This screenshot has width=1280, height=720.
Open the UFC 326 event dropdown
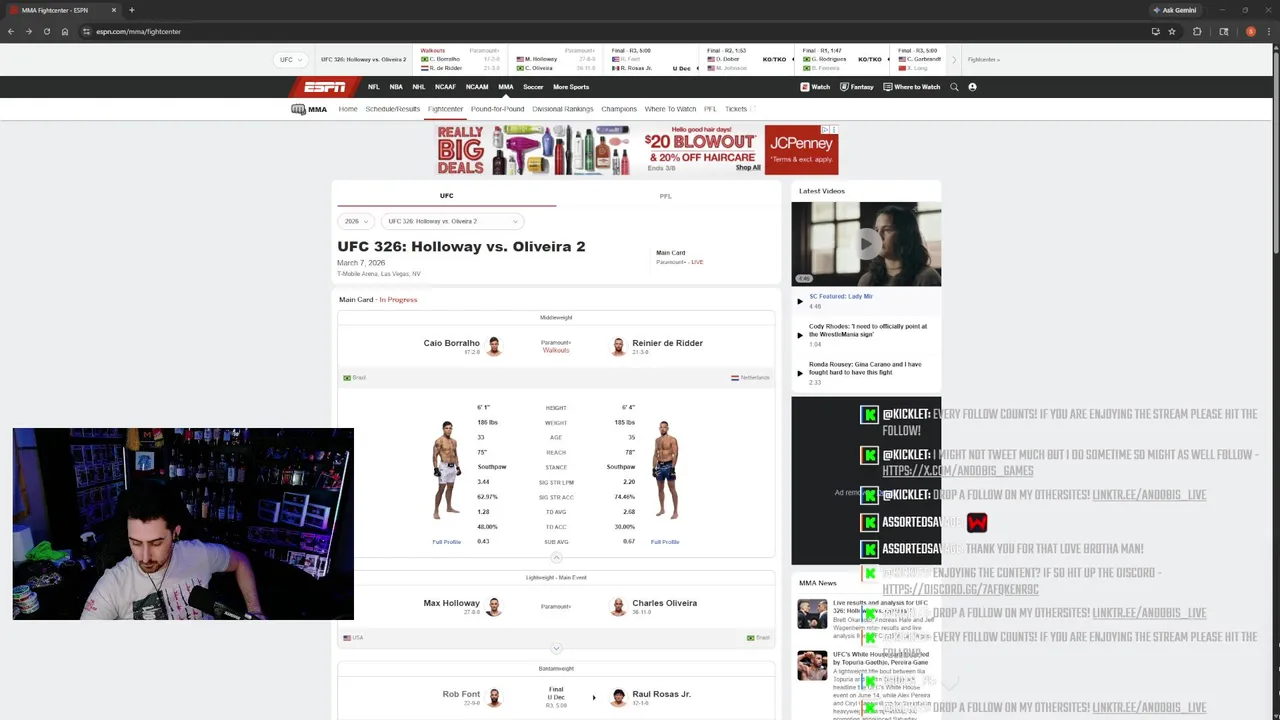[x=452, y=221]
